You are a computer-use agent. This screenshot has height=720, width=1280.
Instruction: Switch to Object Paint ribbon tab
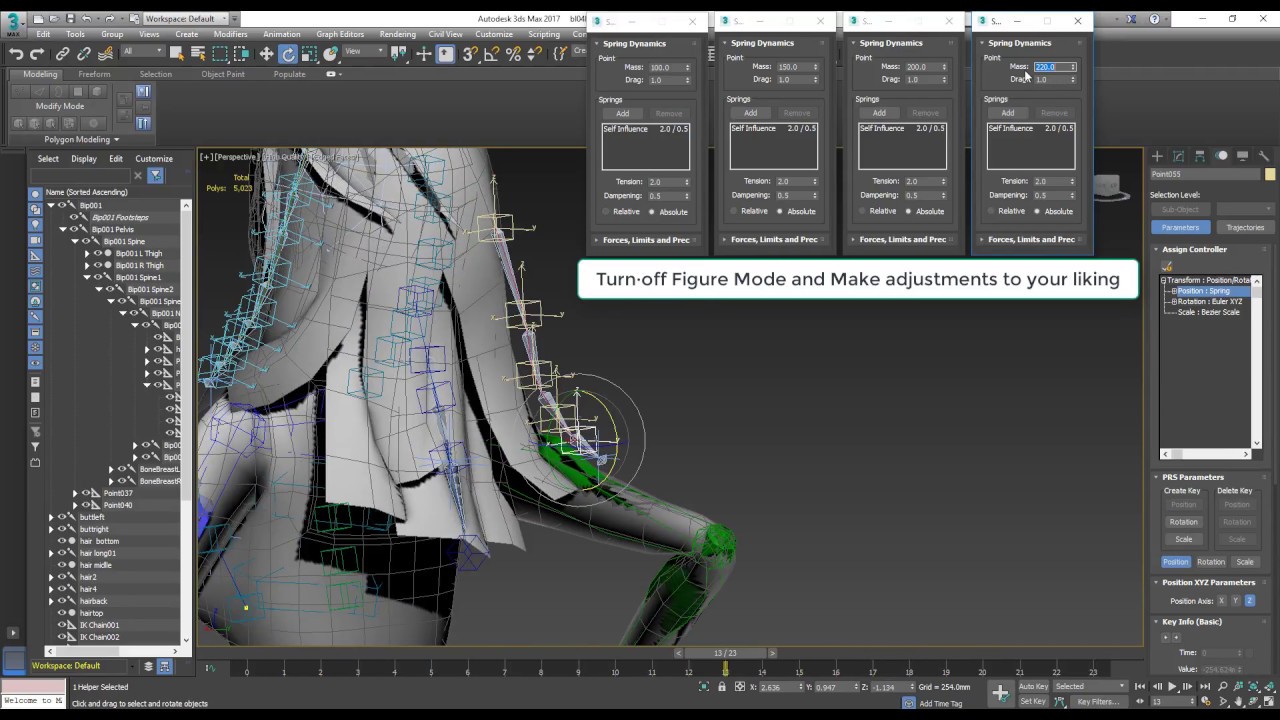click(223, 74)
